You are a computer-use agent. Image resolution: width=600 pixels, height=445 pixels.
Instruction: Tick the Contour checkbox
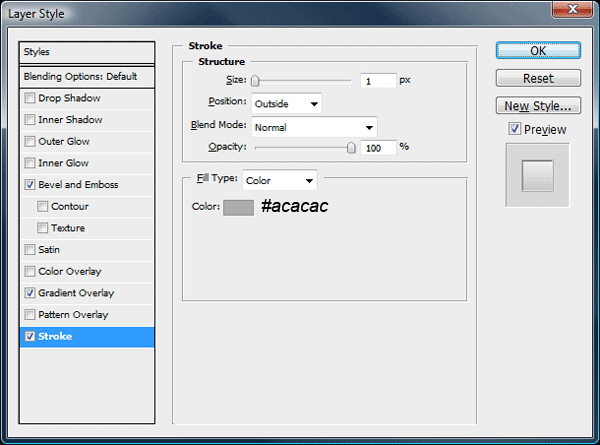pos(42,207)
